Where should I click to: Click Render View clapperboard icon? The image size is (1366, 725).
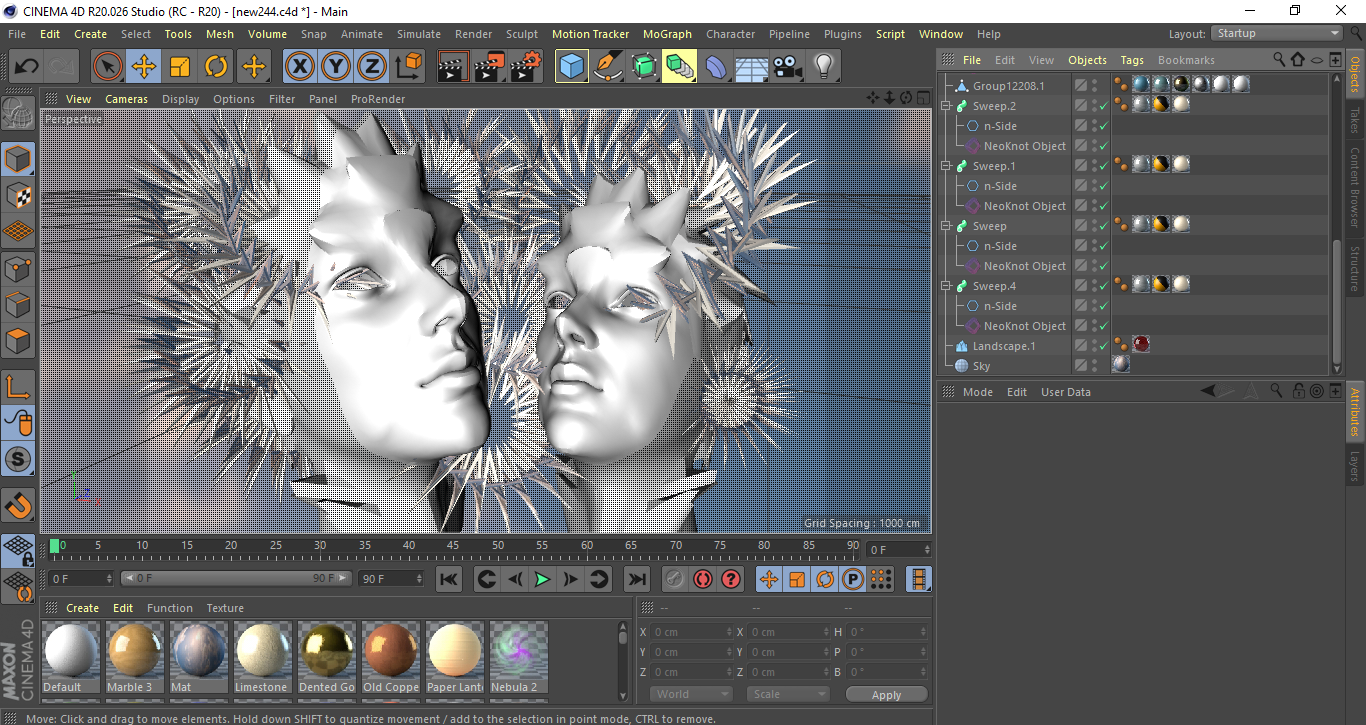[x=454, y=67]
